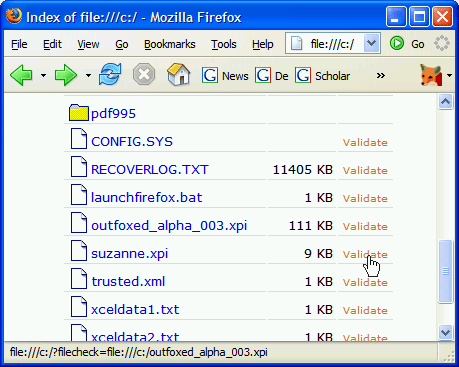Open the Google News bookmark
This screenshot has height=367, width=459.
(x=225, y=76)
